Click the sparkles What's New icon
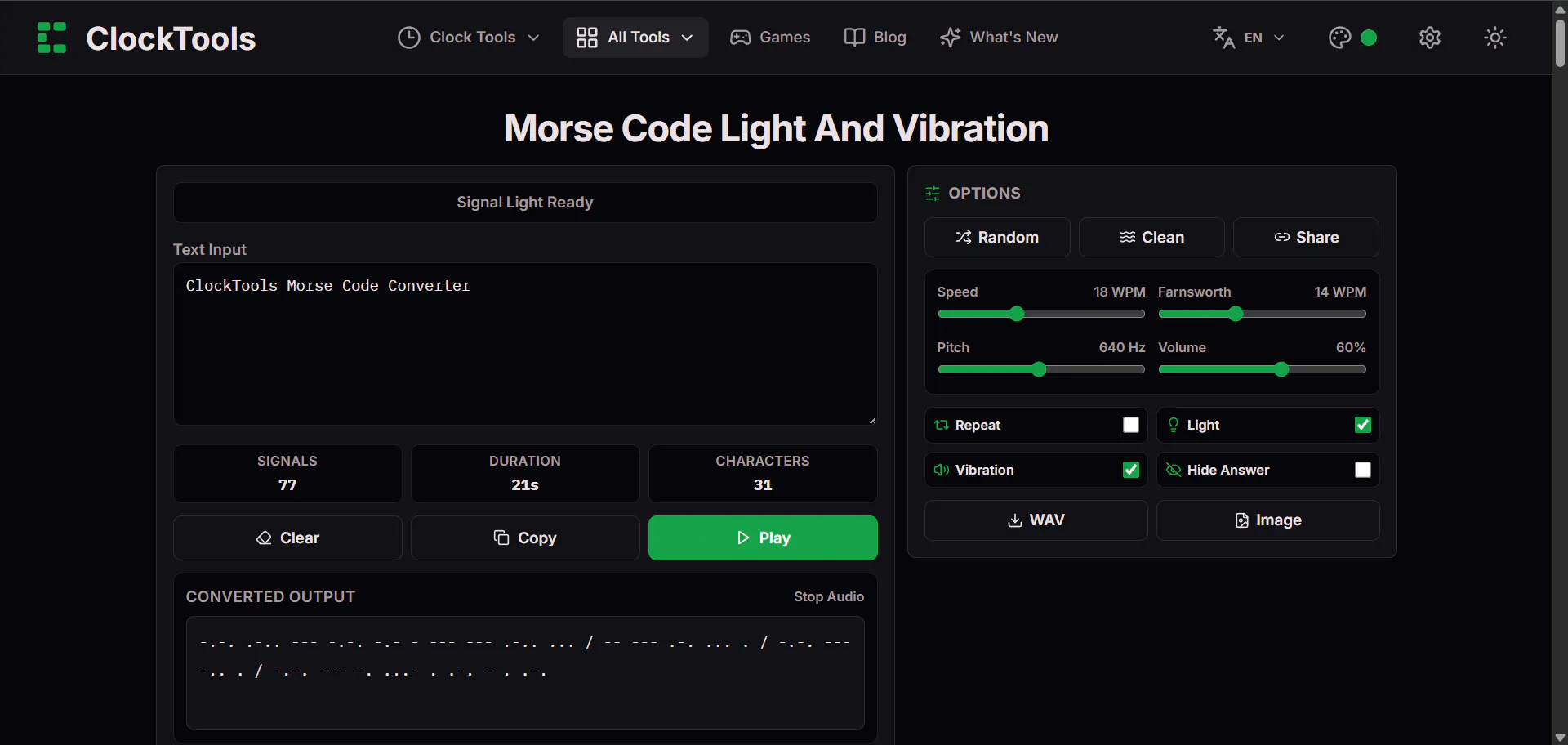The width and height of the screenshot is (1568, 745). coord(950,38)
